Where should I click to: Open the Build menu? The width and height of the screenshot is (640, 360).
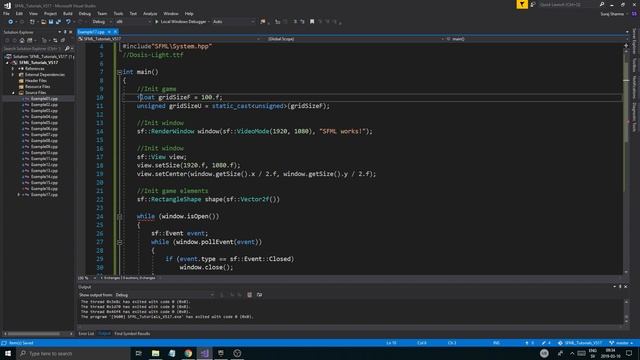coord(68,13)
